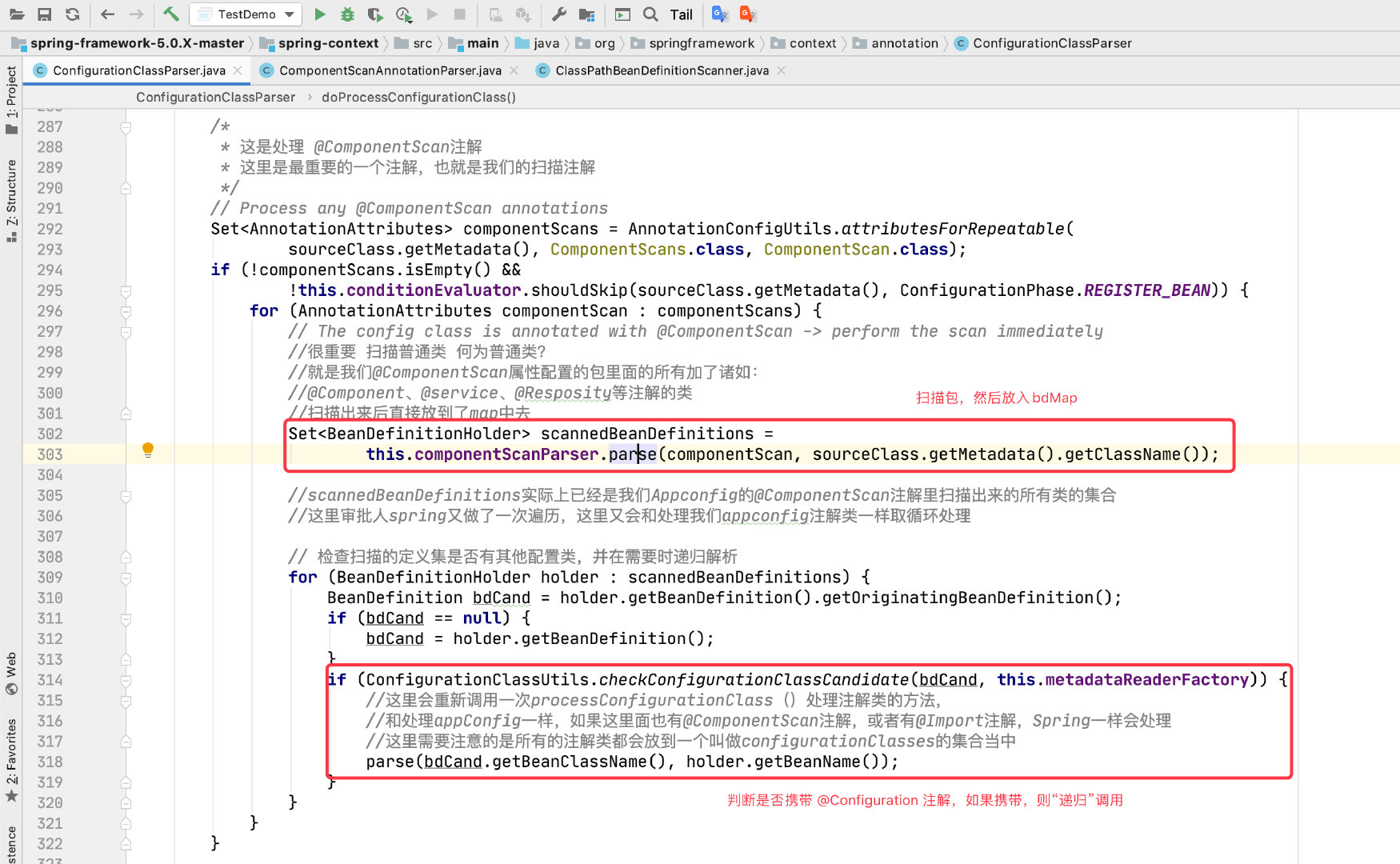The width and height of the screenshot is (1400, 864).
Task: Open the Structure tool window
Action: [11, 202]
